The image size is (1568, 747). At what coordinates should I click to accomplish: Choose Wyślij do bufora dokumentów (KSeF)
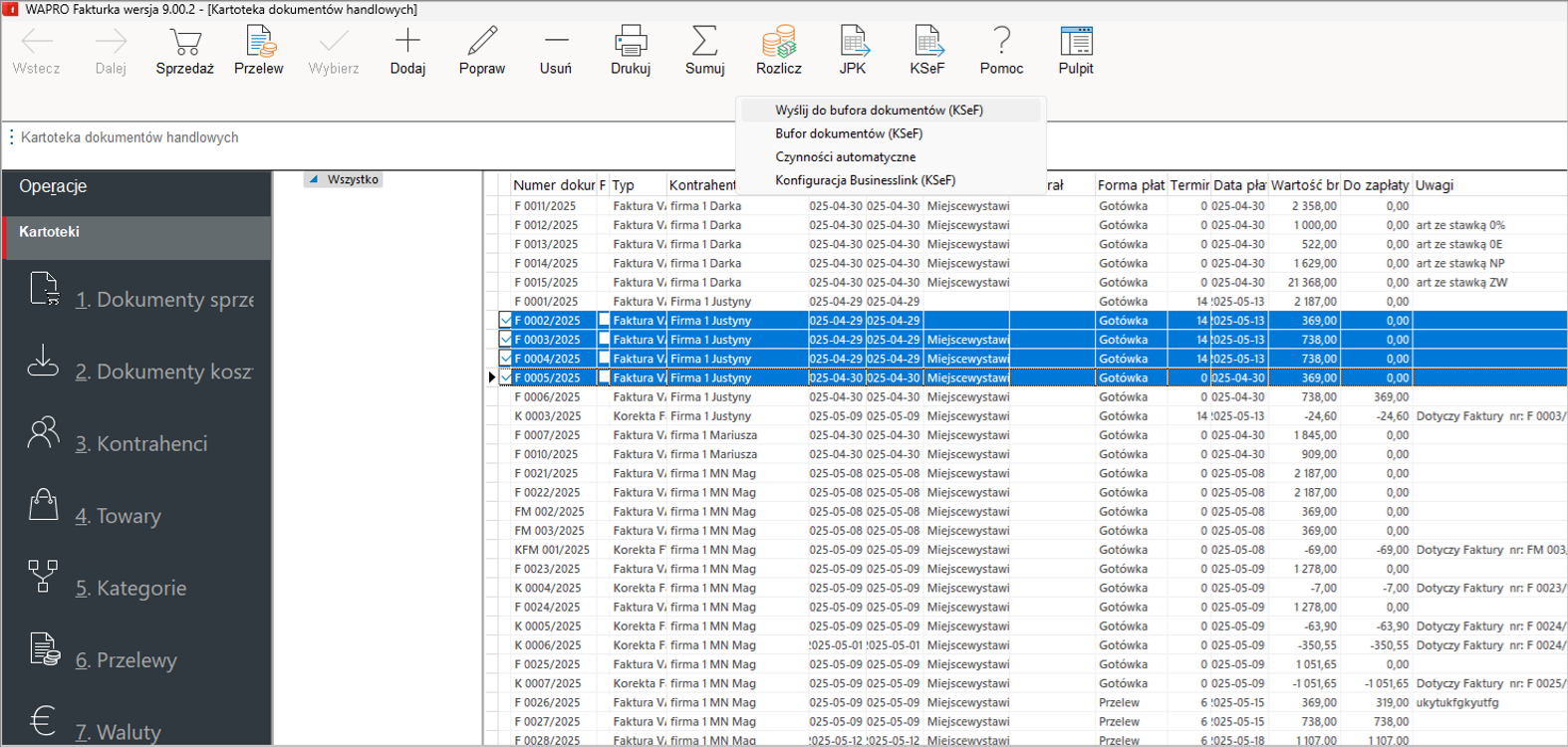click(879, 111)
